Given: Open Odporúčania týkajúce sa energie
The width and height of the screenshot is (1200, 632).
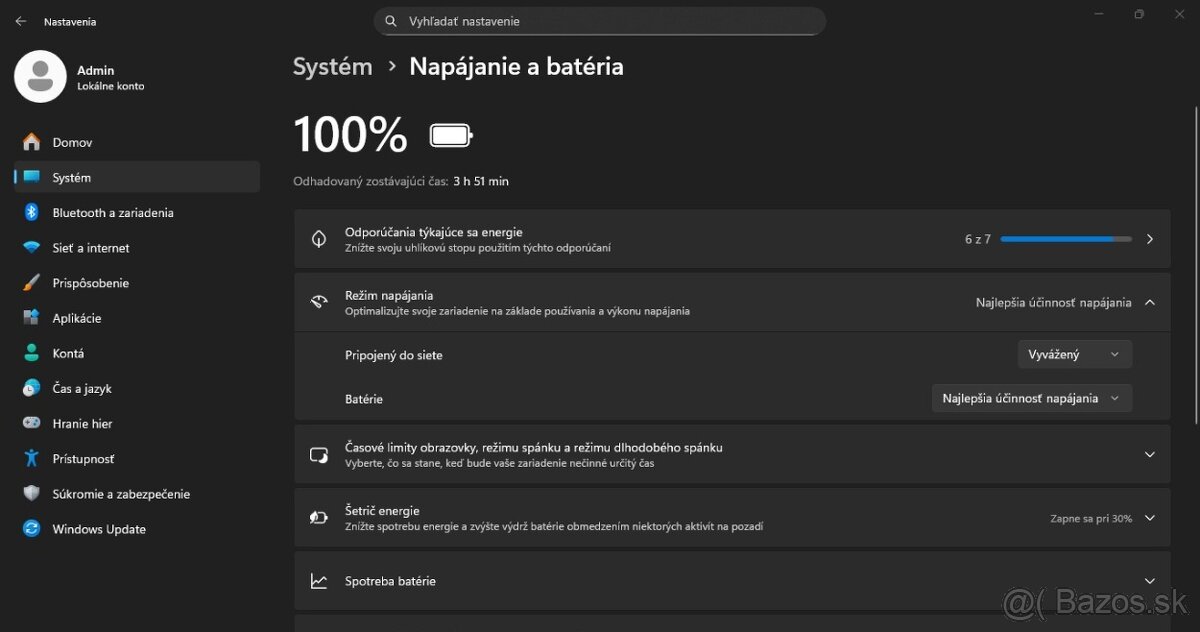Looking at the screenshot, I should point(731,239).
